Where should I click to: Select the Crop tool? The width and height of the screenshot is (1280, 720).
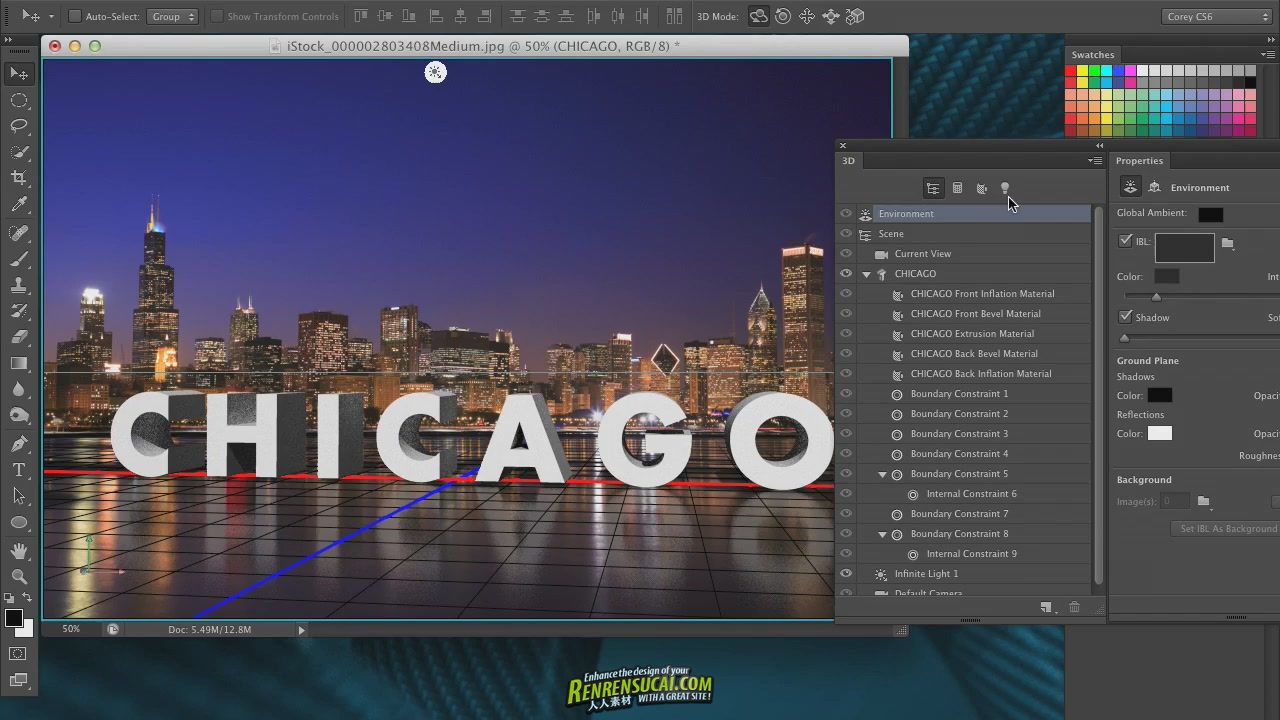point(19,178)
